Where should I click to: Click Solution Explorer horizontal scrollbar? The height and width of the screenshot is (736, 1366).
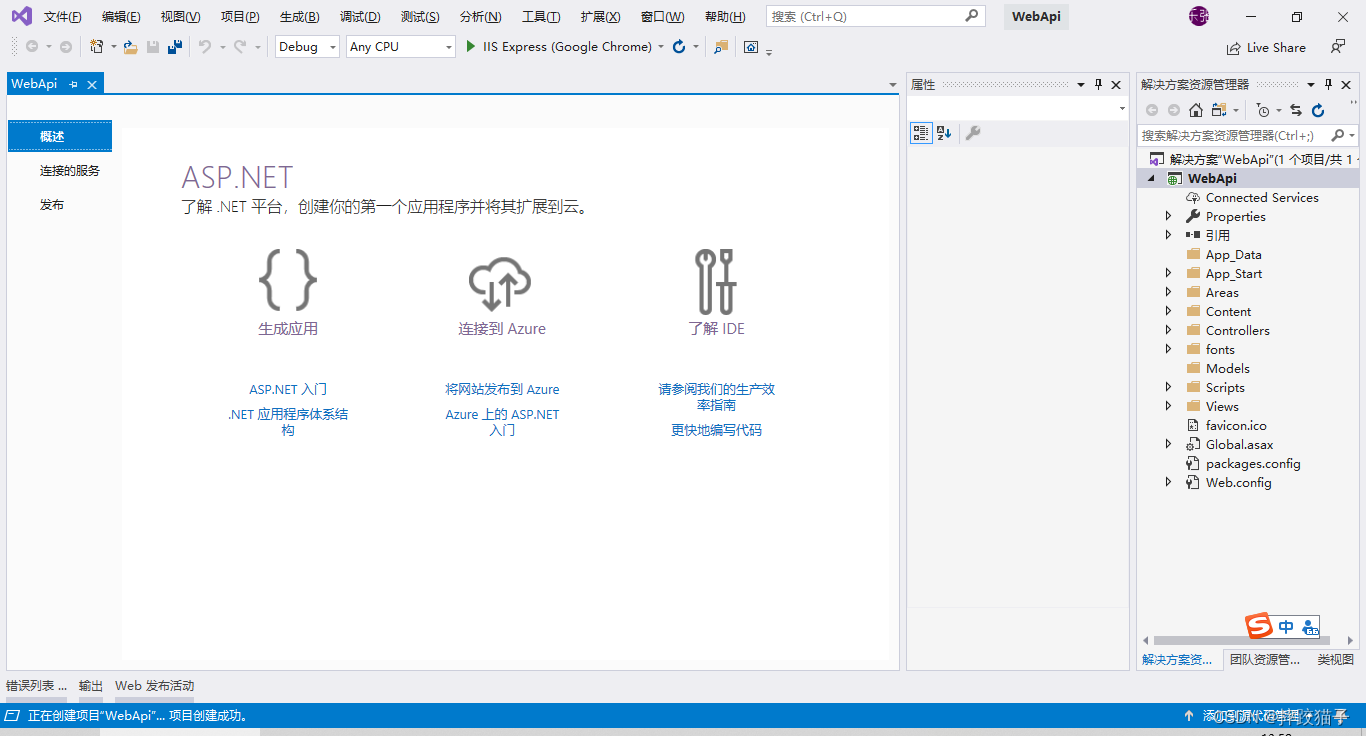click(x=1241, y=641)
